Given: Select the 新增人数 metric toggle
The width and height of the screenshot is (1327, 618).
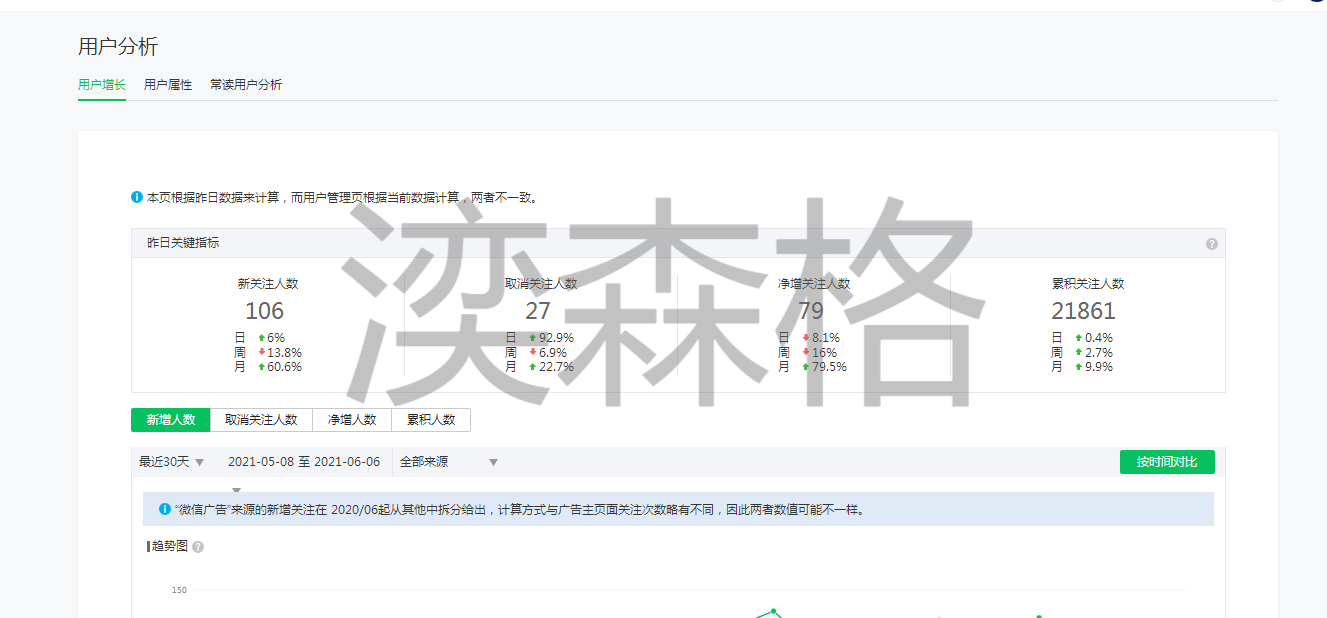Looking at the screenshot, I should pyautogui.click(x=171, y=420).
